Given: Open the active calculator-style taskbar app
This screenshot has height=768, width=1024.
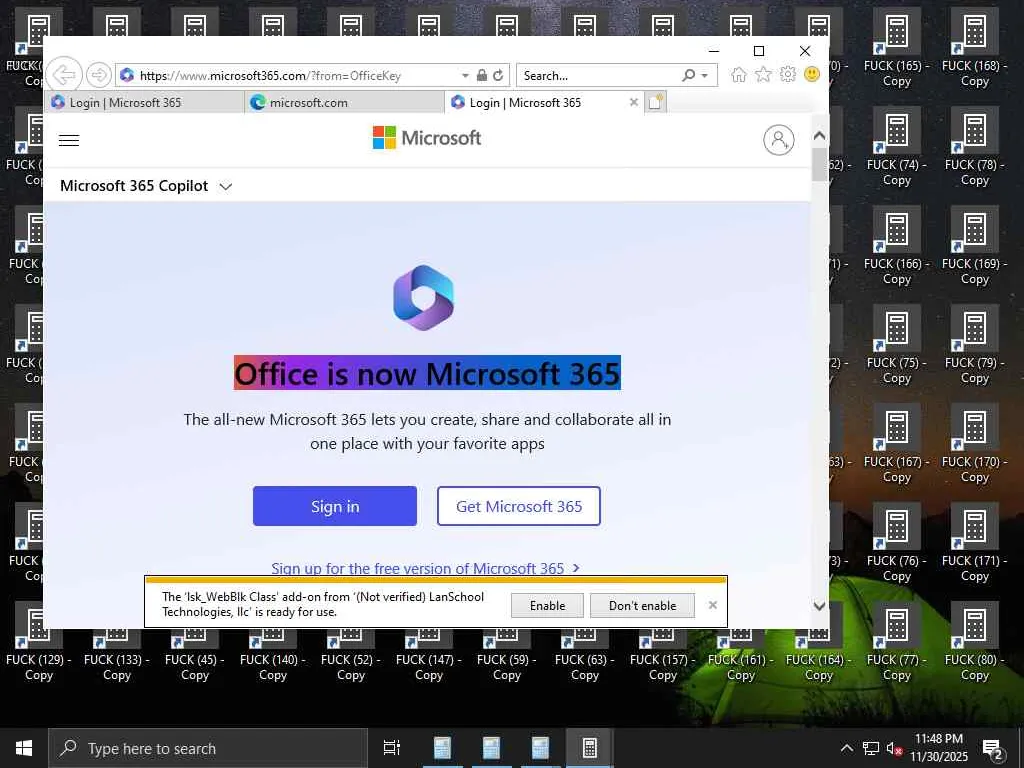Looking at the screenshot, I should tap(589, 748).
